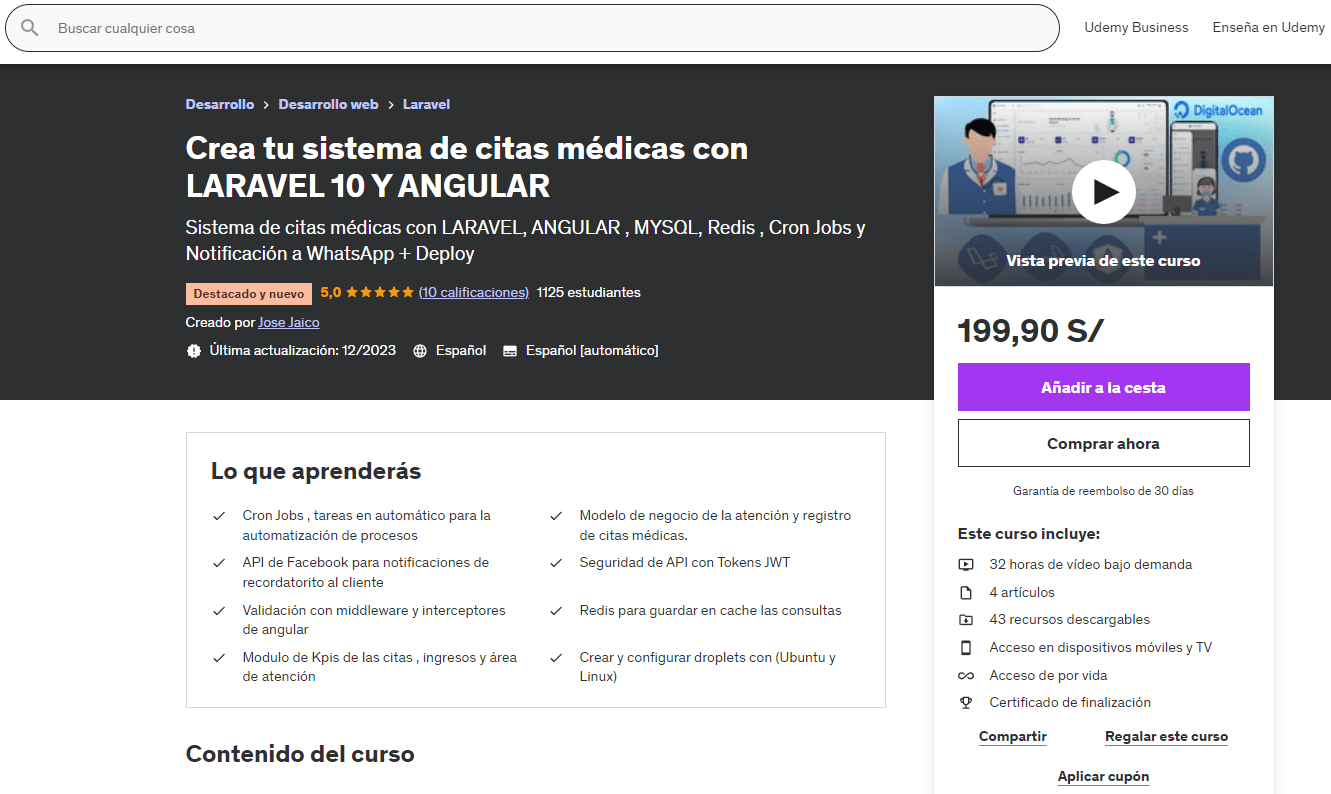The height and width of the screenshot is (794, 1331).
Task: Click "Comprar ahora"
Action: coord(1103,442)
